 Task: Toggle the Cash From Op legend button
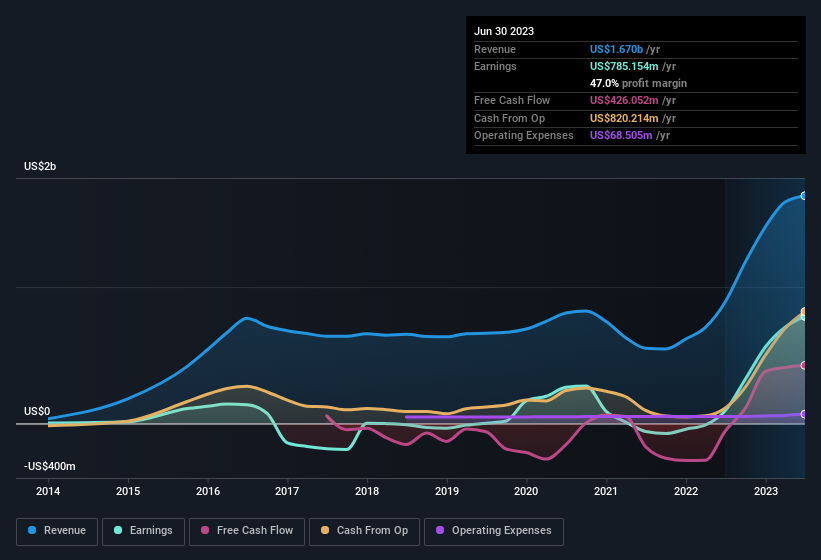pos(364,530)
